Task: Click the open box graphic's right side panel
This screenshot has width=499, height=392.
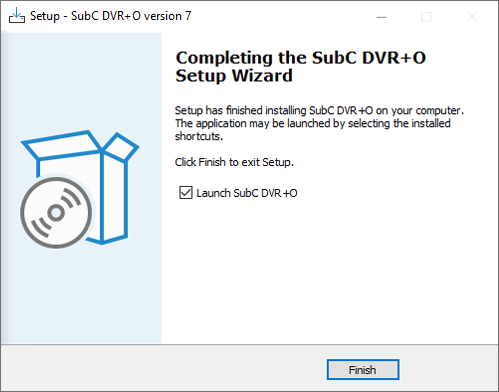Action: click(x=115, y=198)
